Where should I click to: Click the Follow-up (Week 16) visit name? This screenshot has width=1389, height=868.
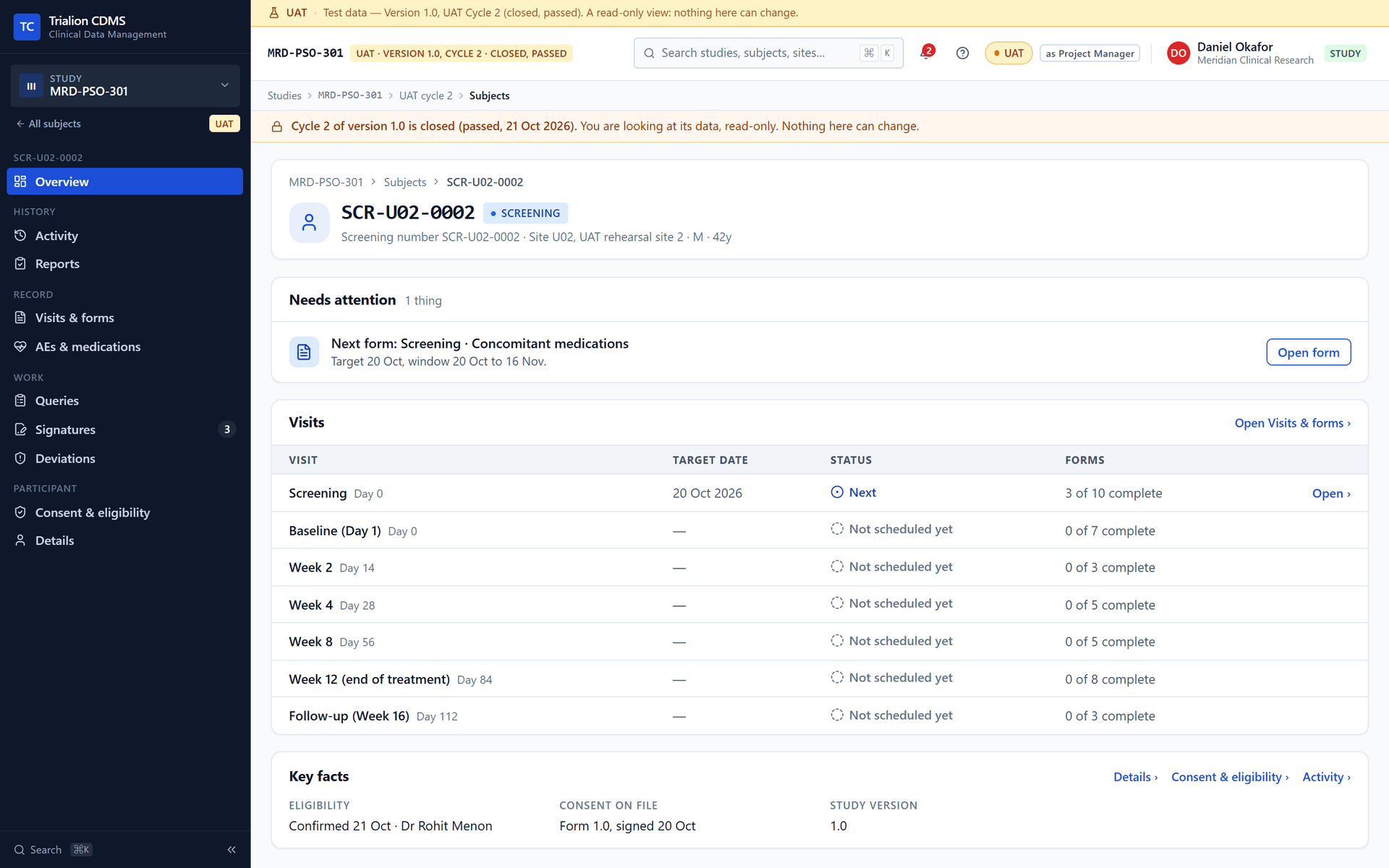coord(349,716)
